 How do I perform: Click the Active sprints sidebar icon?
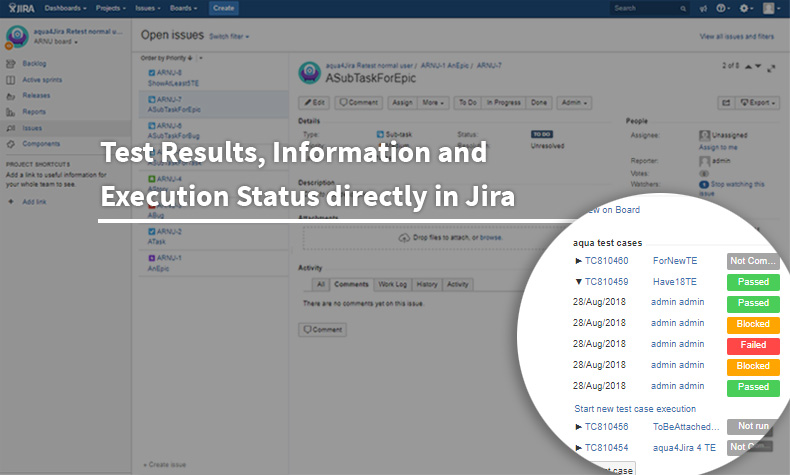[x=12, y=79]
